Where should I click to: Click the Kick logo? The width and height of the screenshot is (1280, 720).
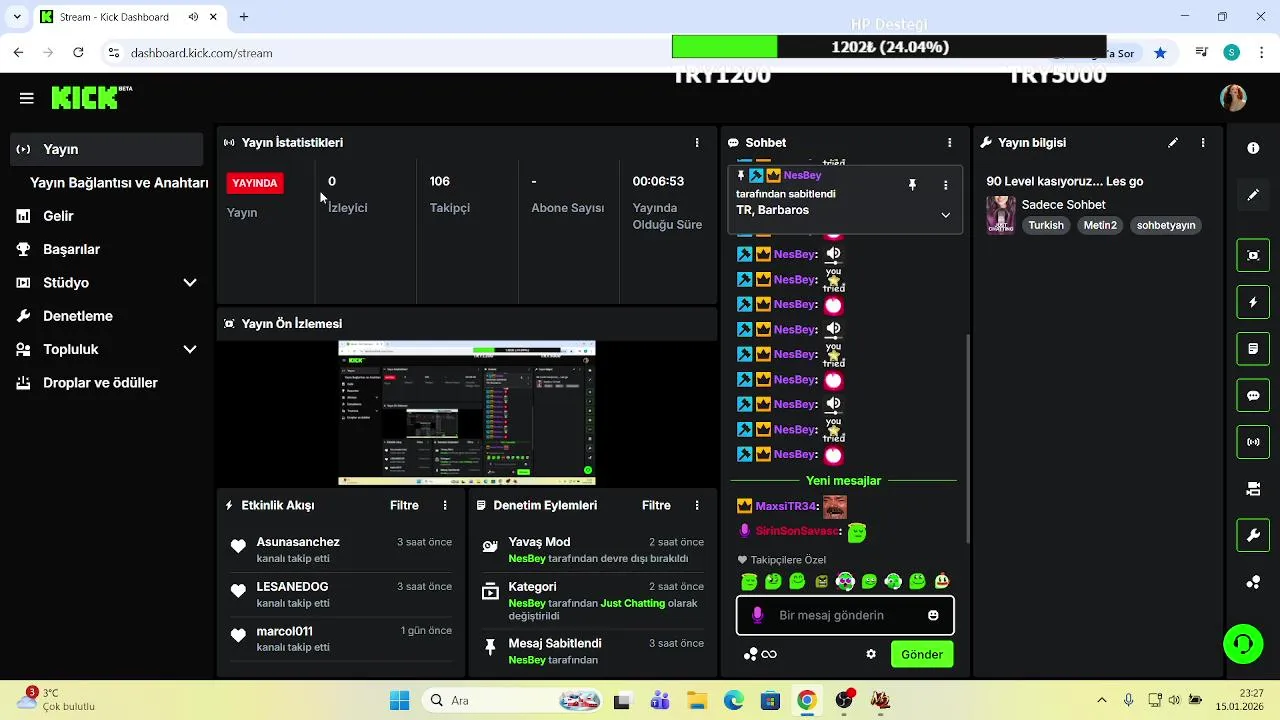point(91,97)
